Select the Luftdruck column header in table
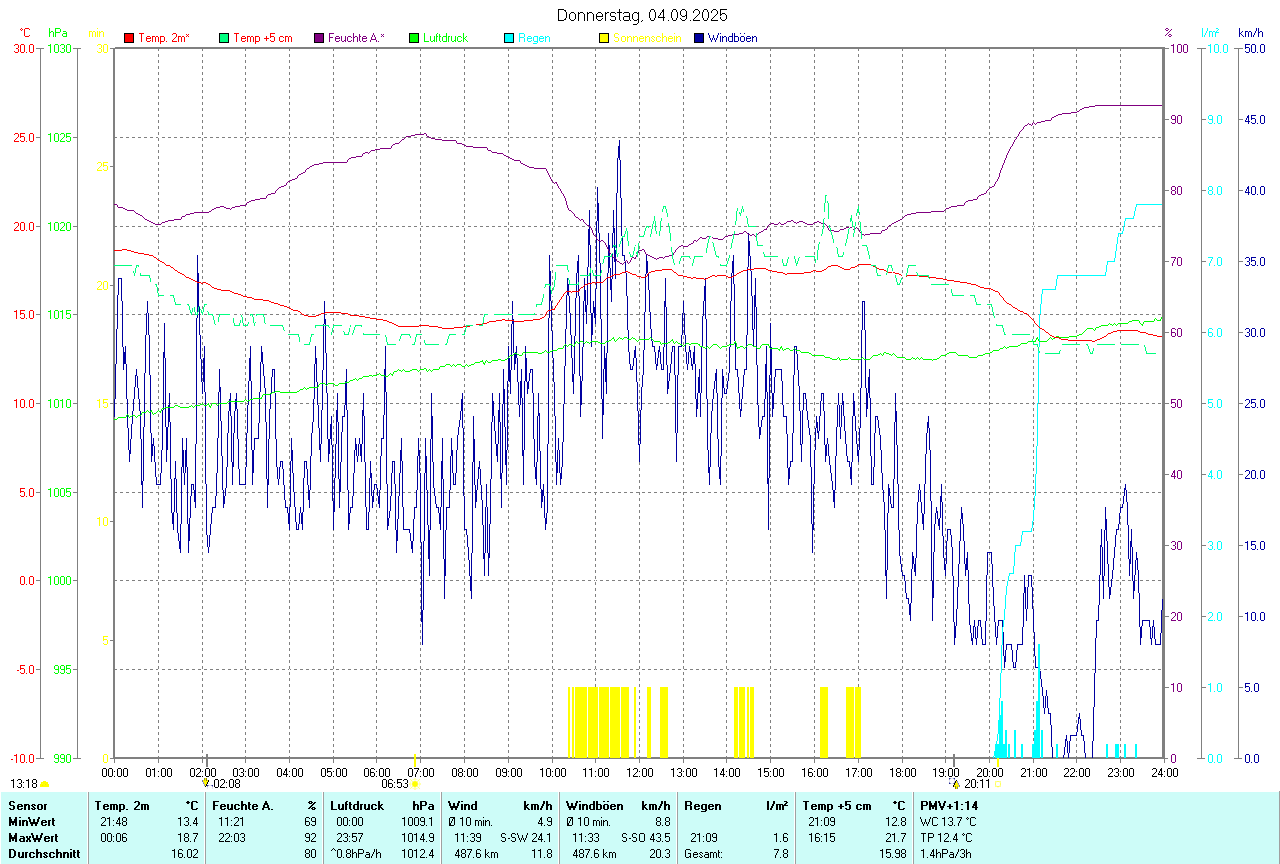This screenshot has height=864, width=1280. point(356,806)
